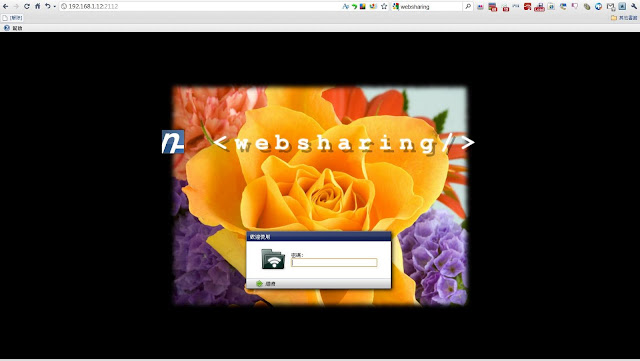Image resolution: width=640 pixels, height=361 pixels.
Task: Open the wrench settings menu
Action: click(634, 7)
